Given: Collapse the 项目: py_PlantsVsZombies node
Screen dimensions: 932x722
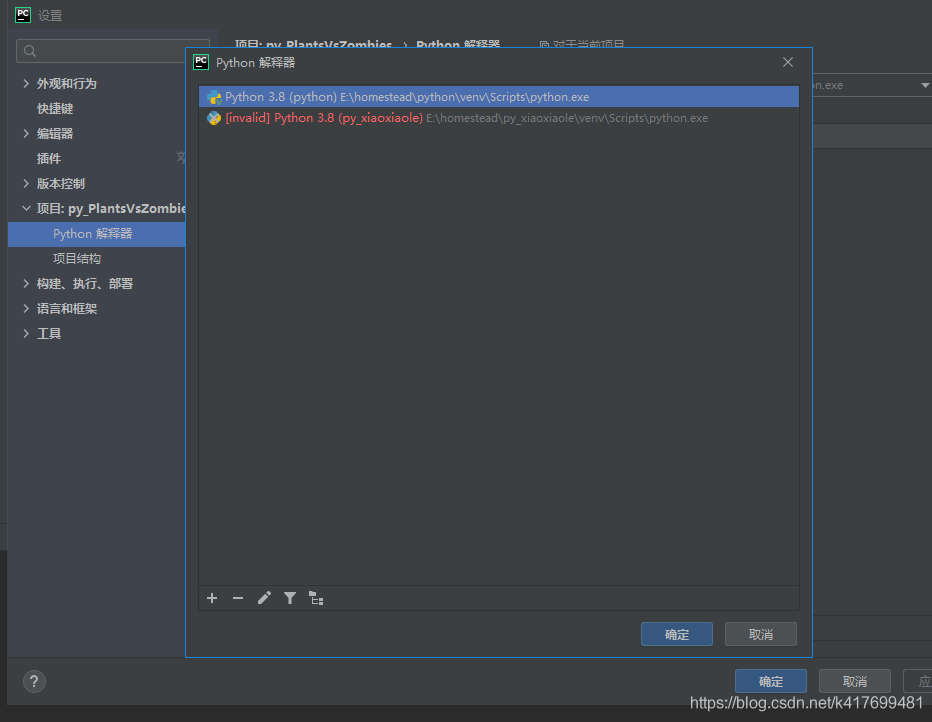Looking at the screenshot, I should point(26,209).
